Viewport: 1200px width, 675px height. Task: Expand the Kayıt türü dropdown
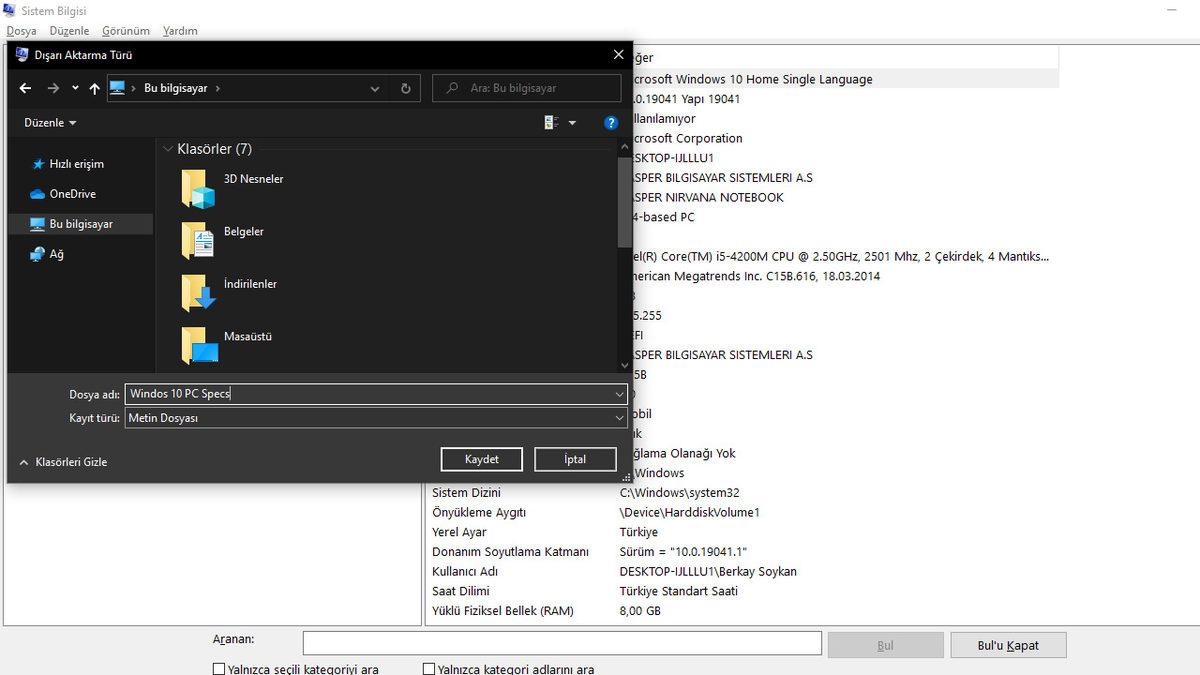(x=619, y=419)
